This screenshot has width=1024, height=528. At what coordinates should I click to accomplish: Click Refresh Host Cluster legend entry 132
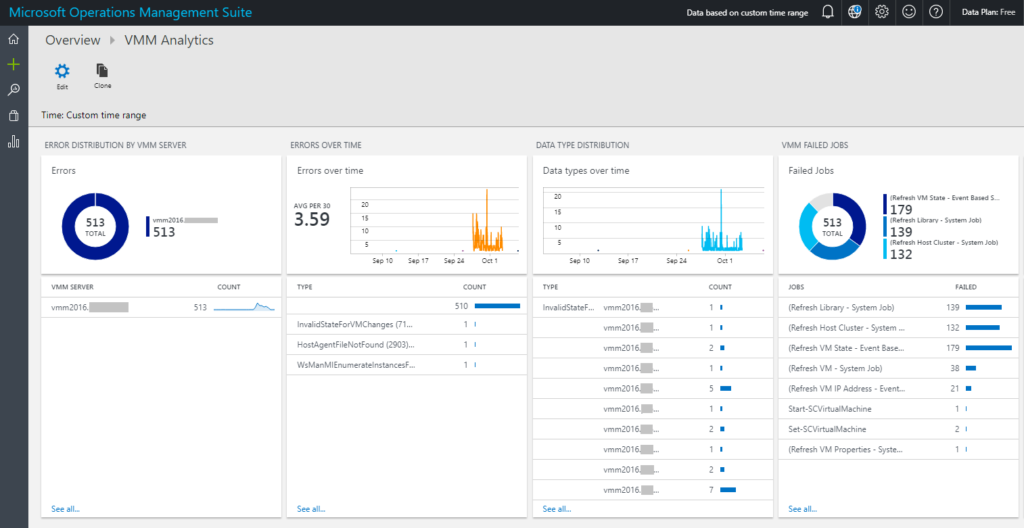(x=941, y=249)
